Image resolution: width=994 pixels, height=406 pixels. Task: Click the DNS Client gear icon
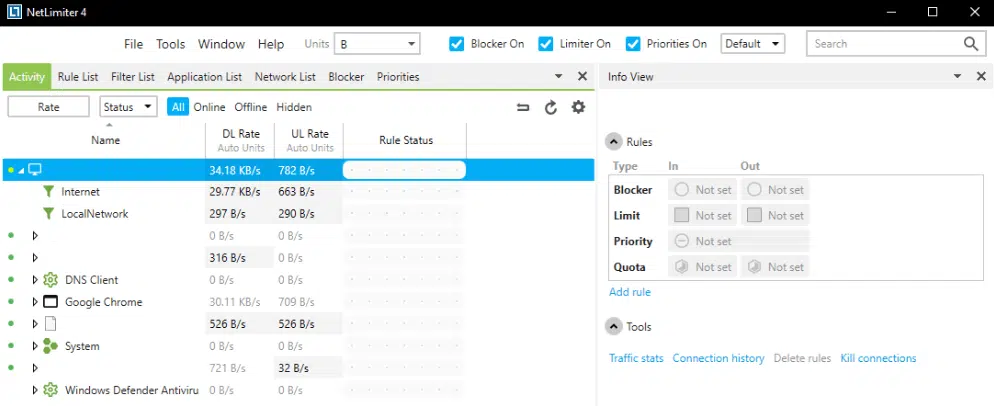[50, 280]
